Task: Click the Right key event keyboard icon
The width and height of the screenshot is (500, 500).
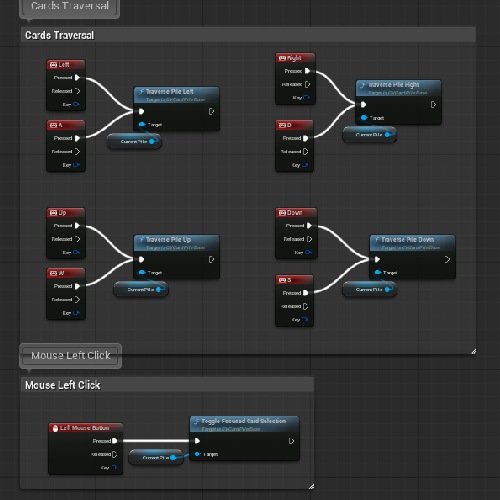Action: point(282,58)
